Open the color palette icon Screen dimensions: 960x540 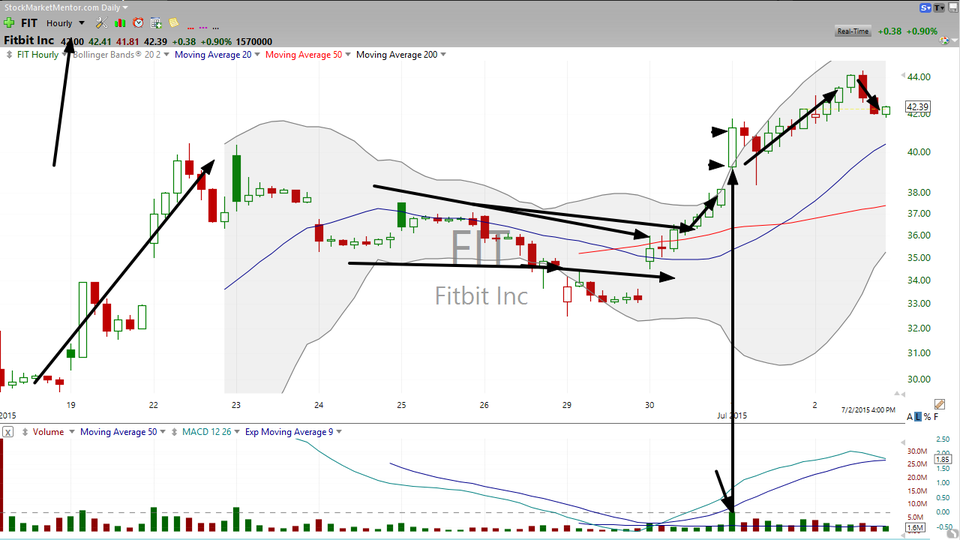[x=945, y=40]
